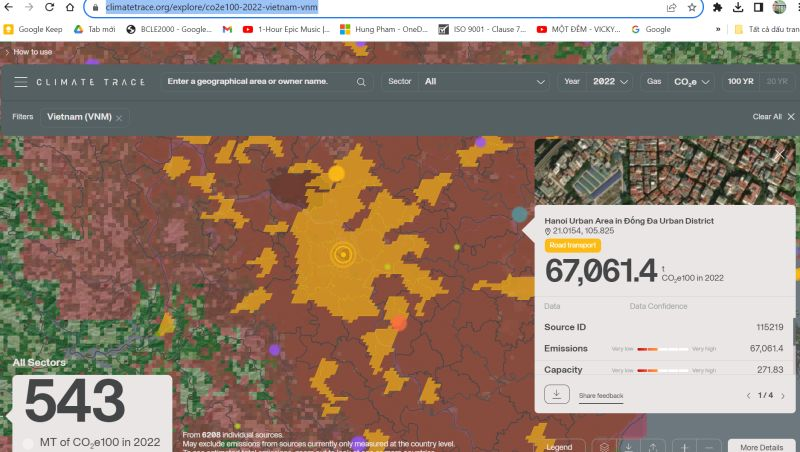
Task: Open the map layers icon
Action: 603,446
